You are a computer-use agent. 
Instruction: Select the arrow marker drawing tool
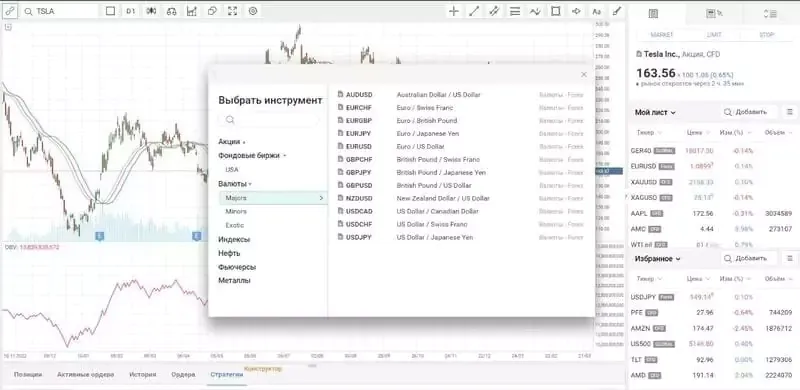coord(576,11)
